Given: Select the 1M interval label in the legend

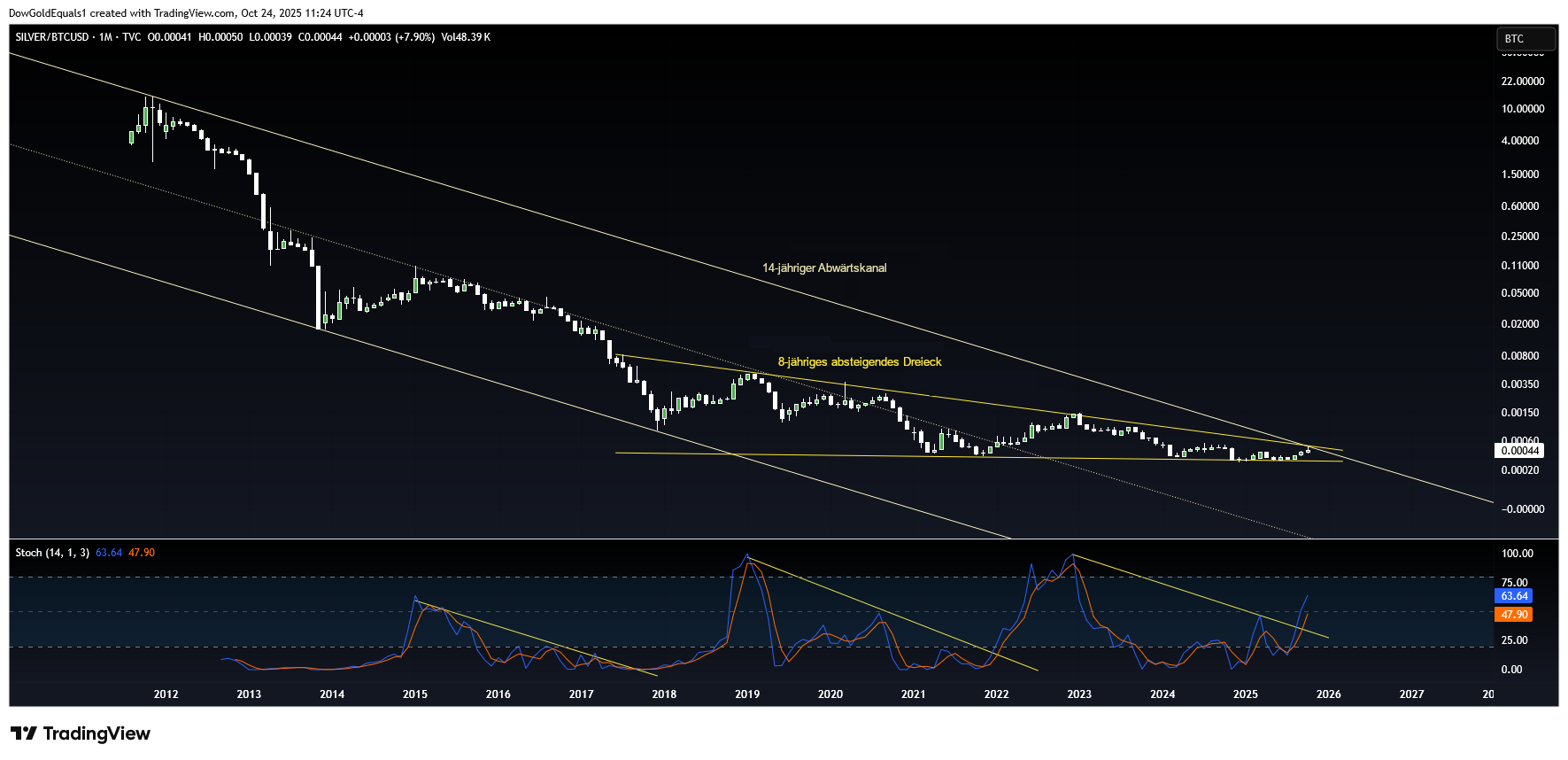Looking at the screenshot, I should click(x=105, y=37).
